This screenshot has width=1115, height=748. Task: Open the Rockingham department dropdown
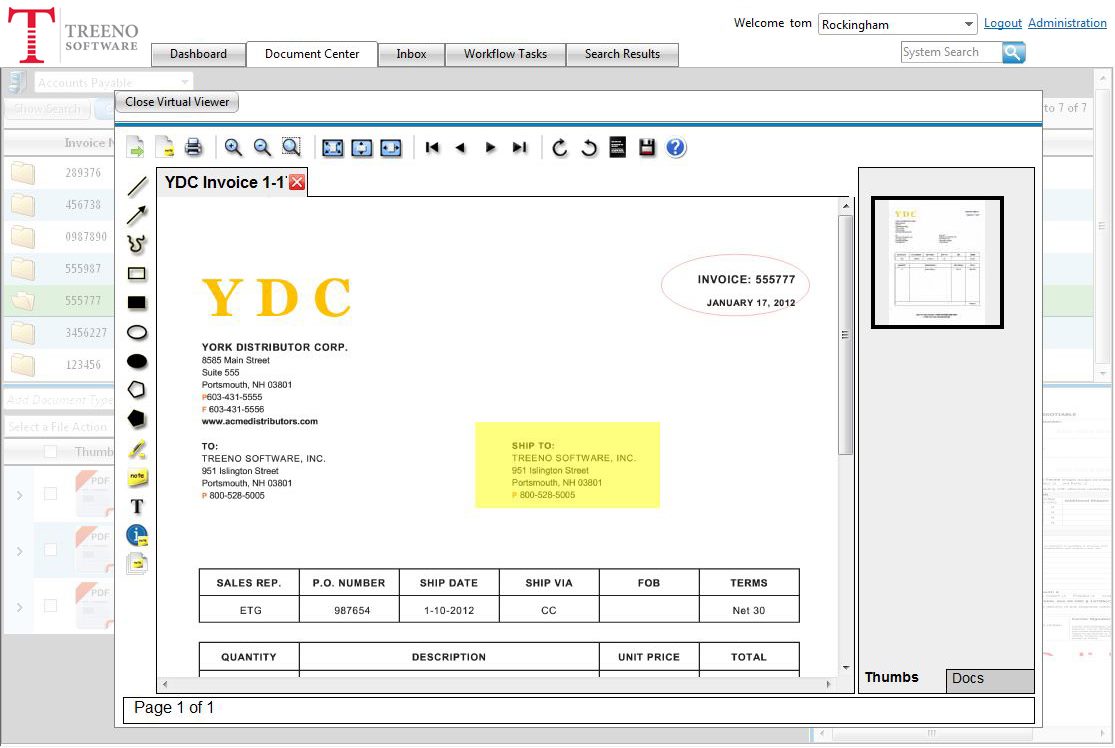tap(897, 24)
